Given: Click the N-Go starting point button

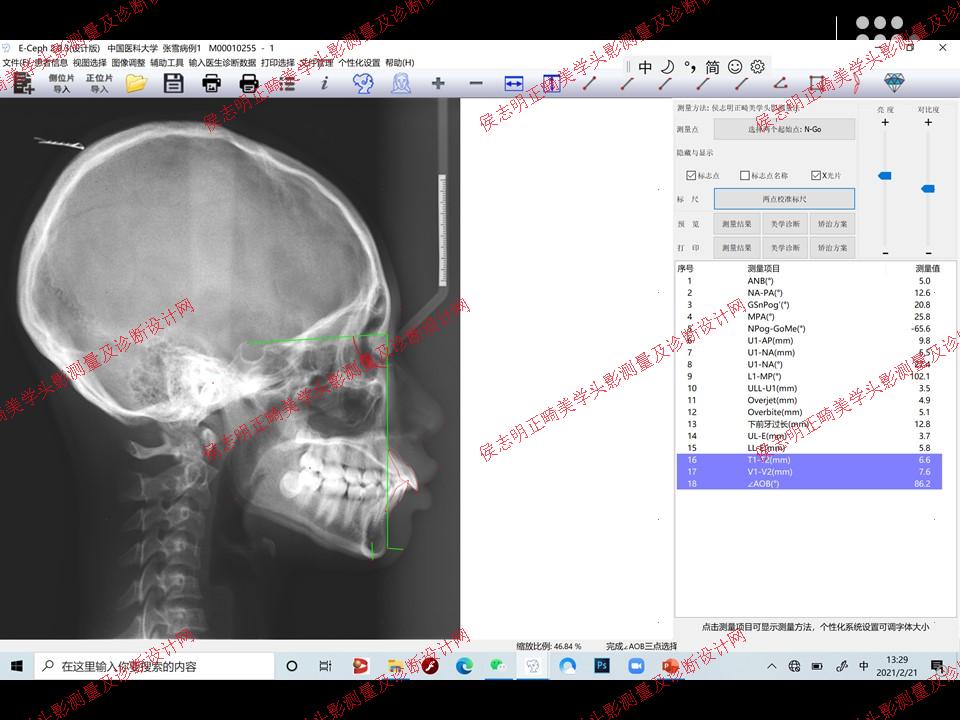Looking at the screenshot, I should [x=784, y=129].
